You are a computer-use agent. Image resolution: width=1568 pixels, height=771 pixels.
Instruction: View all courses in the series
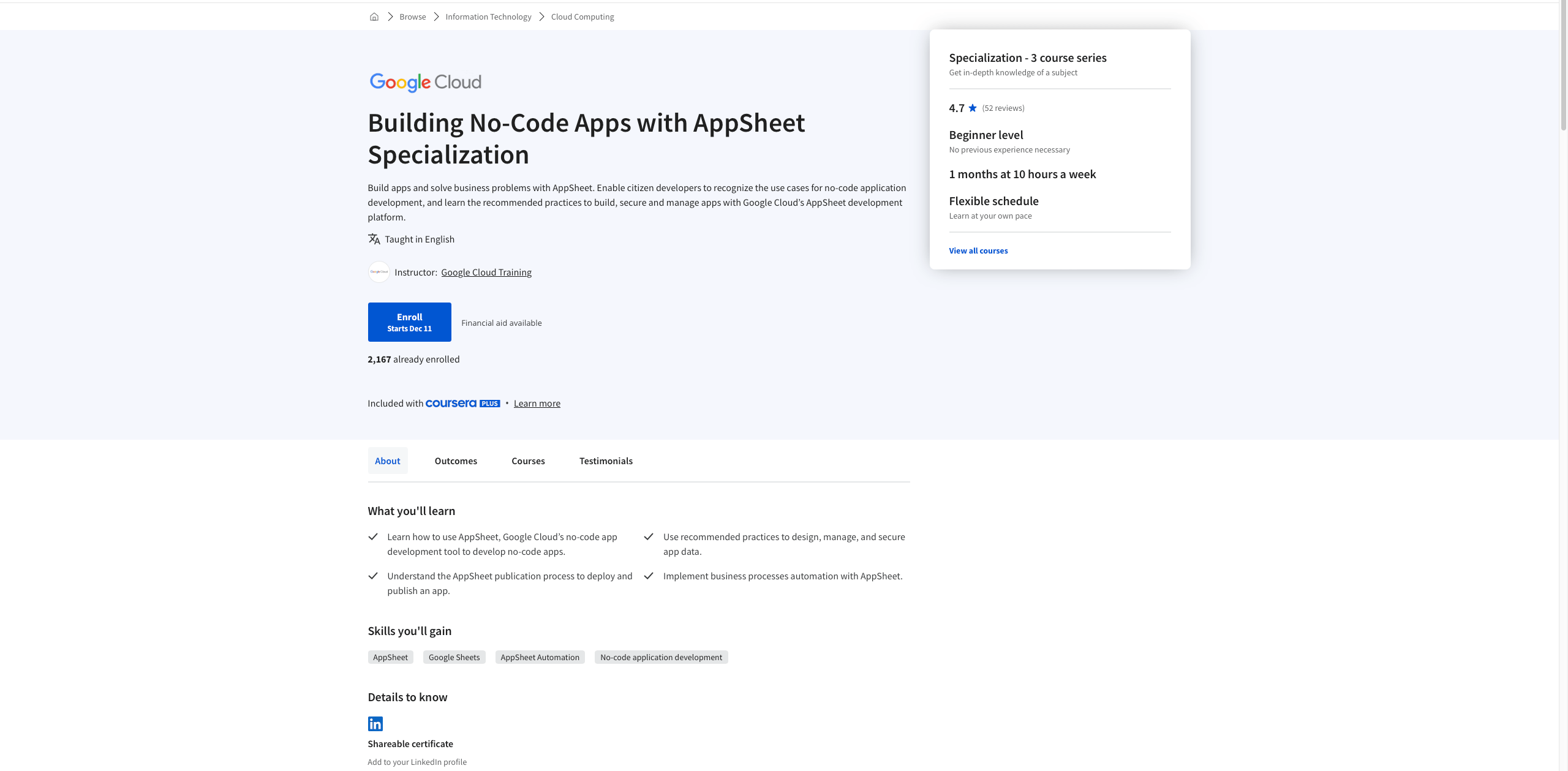(978, 251)
